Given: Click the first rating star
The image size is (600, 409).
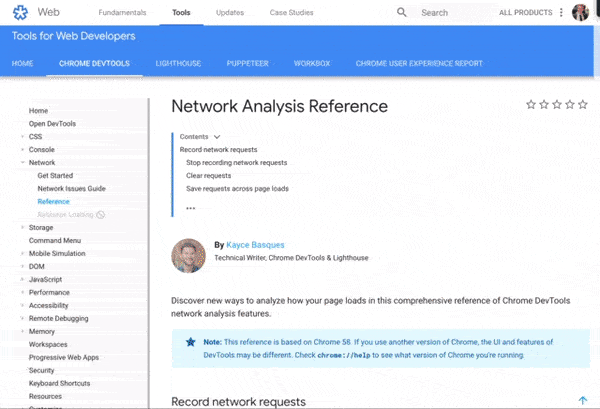Looking at the screenshot, I should click(x=531, y=104).
